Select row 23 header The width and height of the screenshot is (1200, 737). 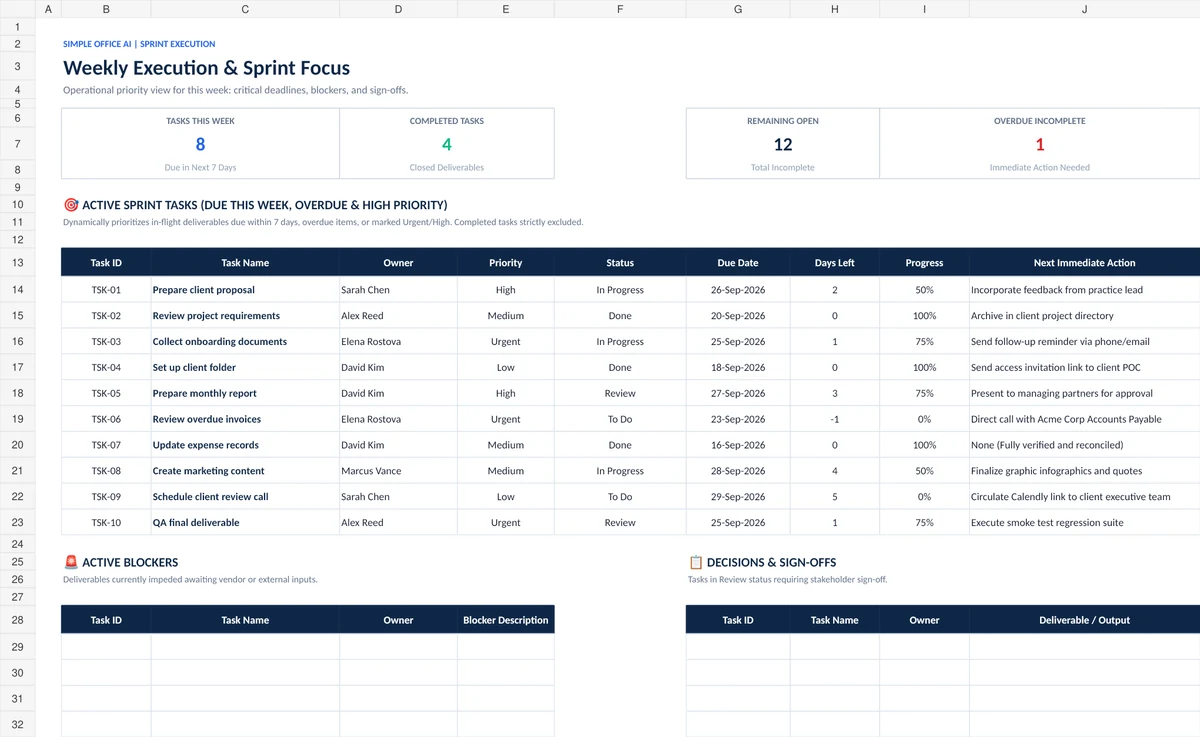pos(17,523)
